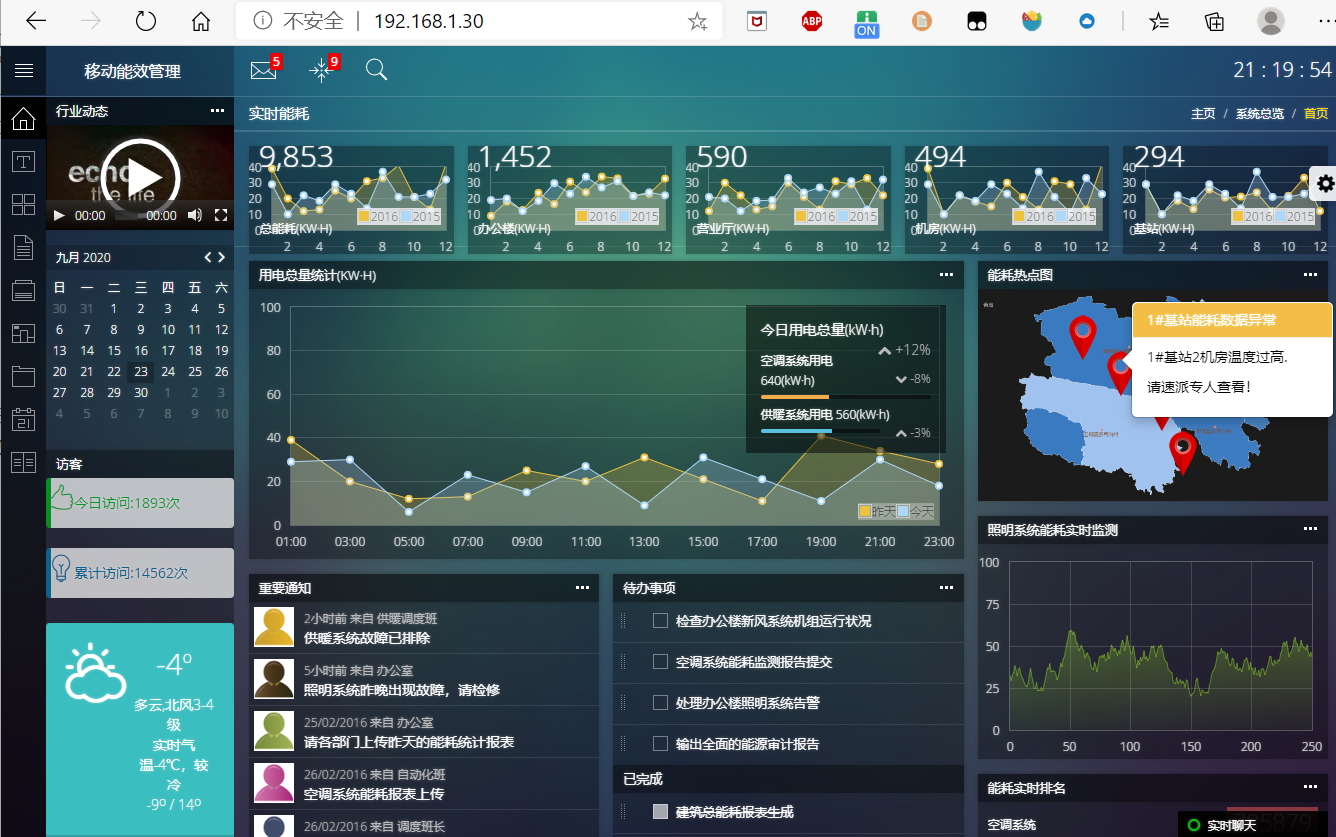Open the ABP Adblock Plus extension
The height and width of the screenshot is (837, 1336).
coord(812,21)
